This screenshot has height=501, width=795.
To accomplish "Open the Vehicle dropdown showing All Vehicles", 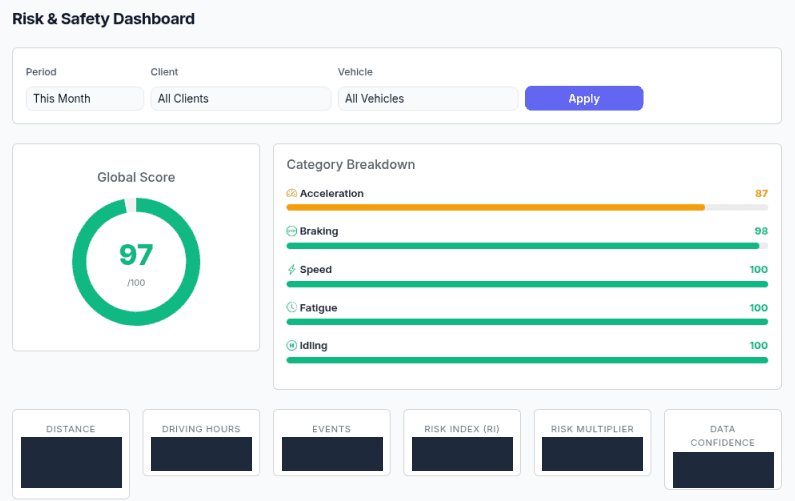I will 428,98.
